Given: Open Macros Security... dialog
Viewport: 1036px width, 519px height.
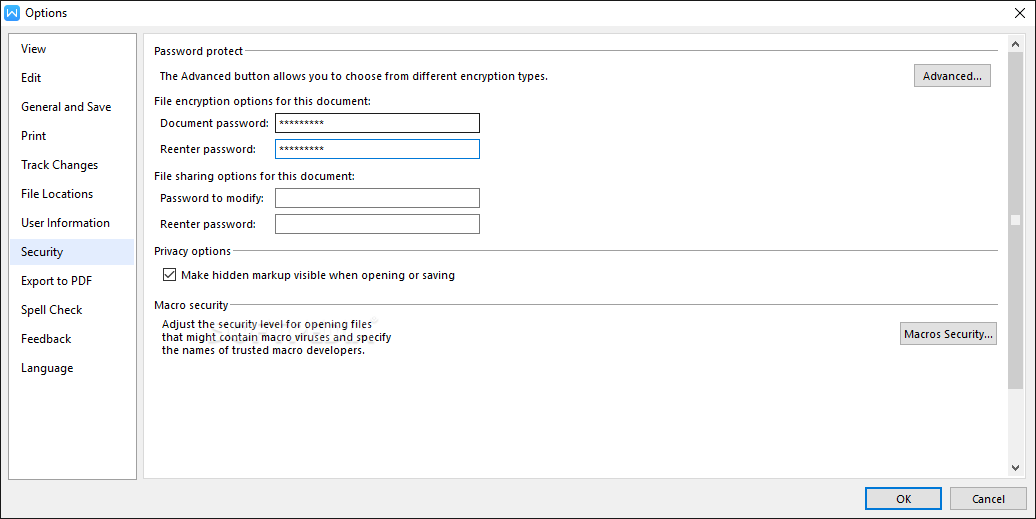Looking at the screenshot, I should [948, 334].
